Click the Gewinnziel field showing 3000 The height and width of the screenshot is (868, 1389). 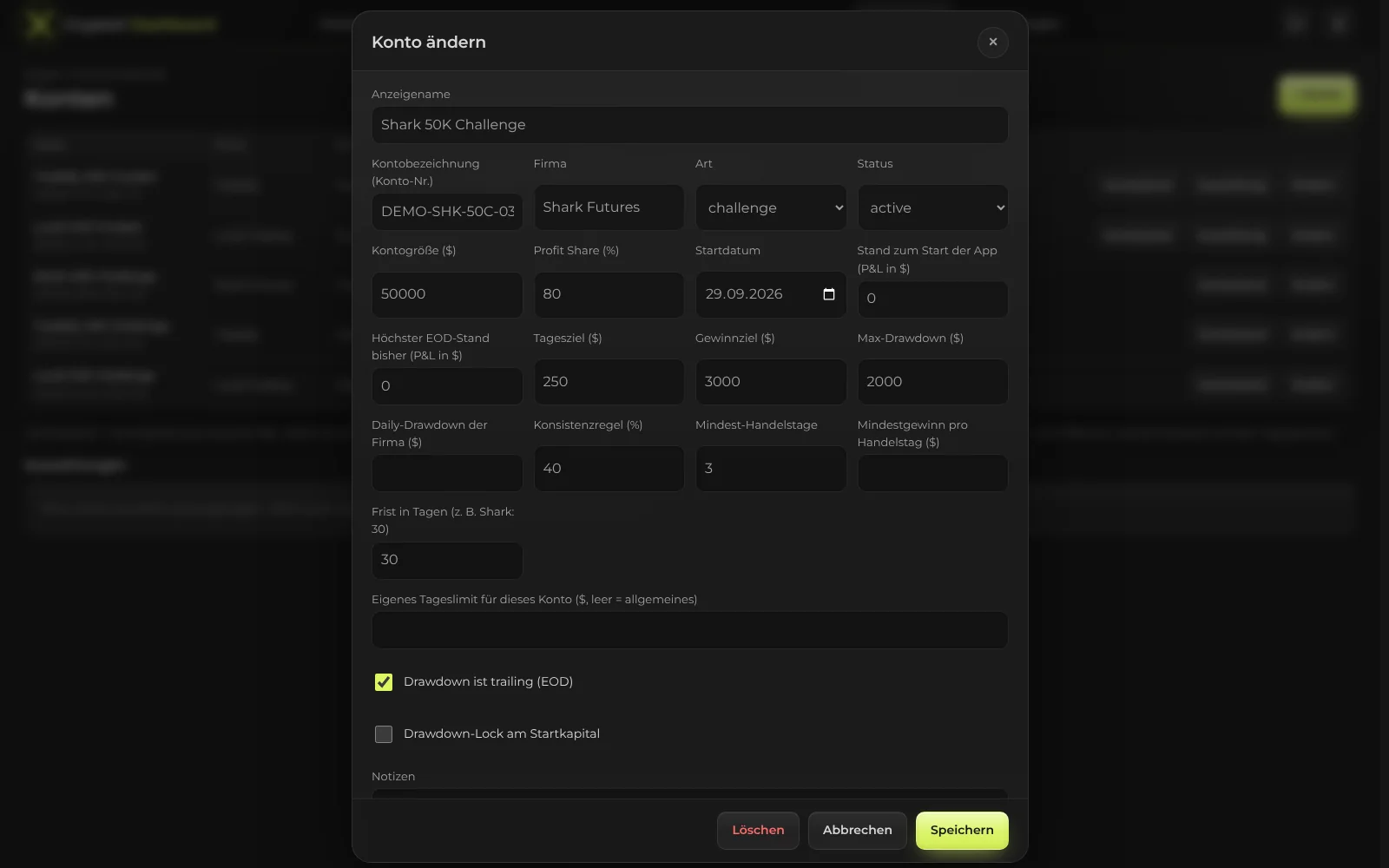coord(771,382)
